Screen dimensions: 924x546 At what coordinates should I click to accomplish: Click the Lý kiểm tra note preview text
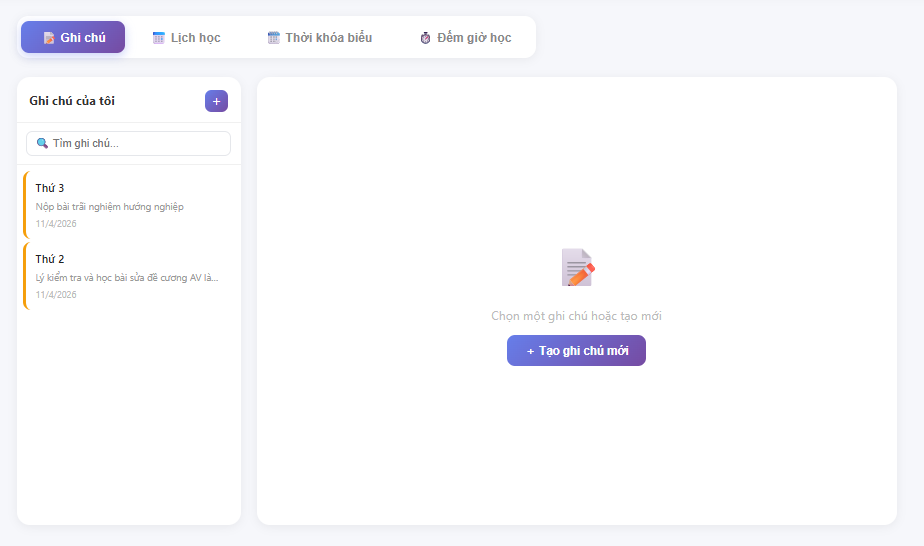[127, 278]
